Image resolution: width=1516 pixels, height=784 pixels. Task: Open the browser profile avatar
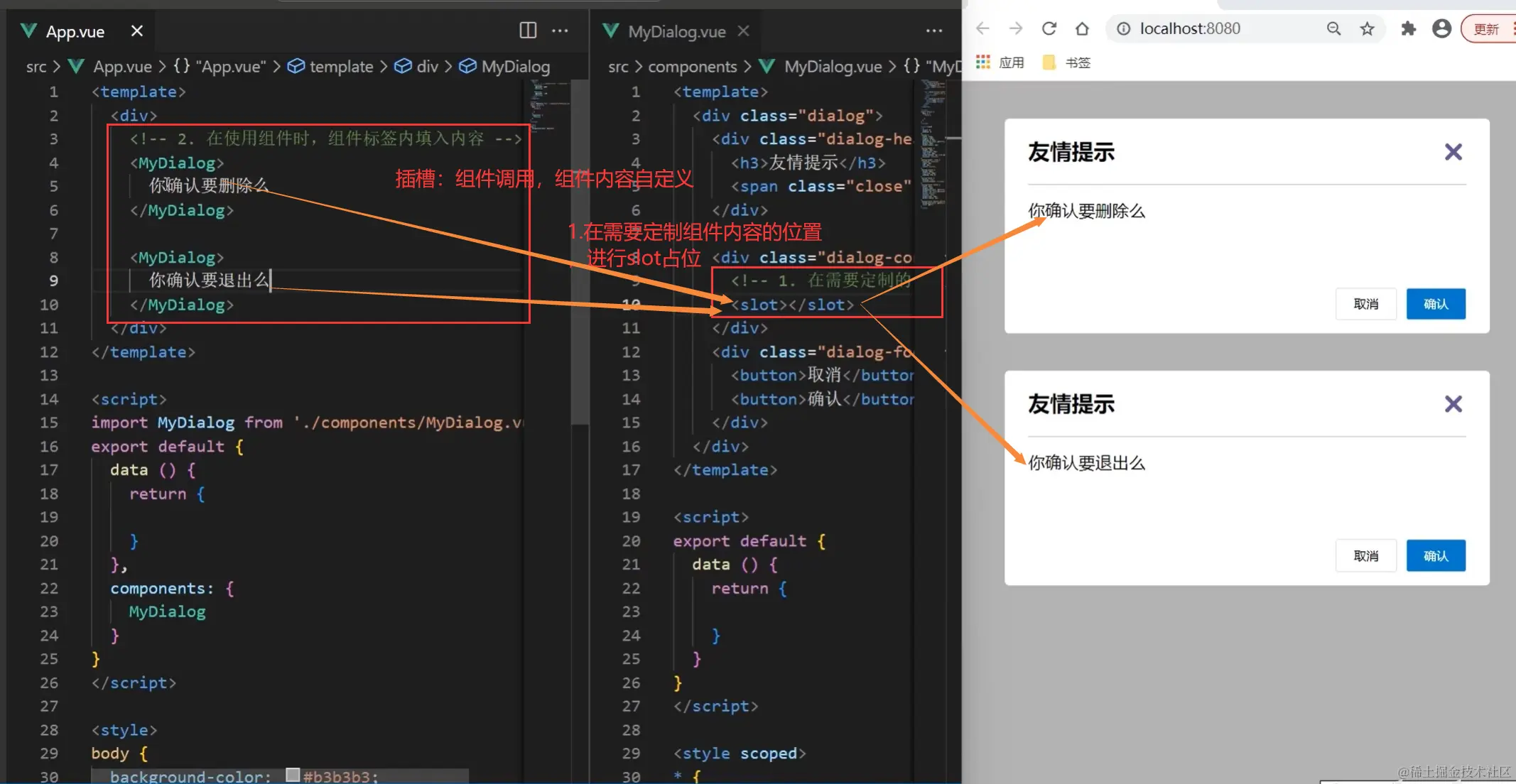click(1441, 28)
